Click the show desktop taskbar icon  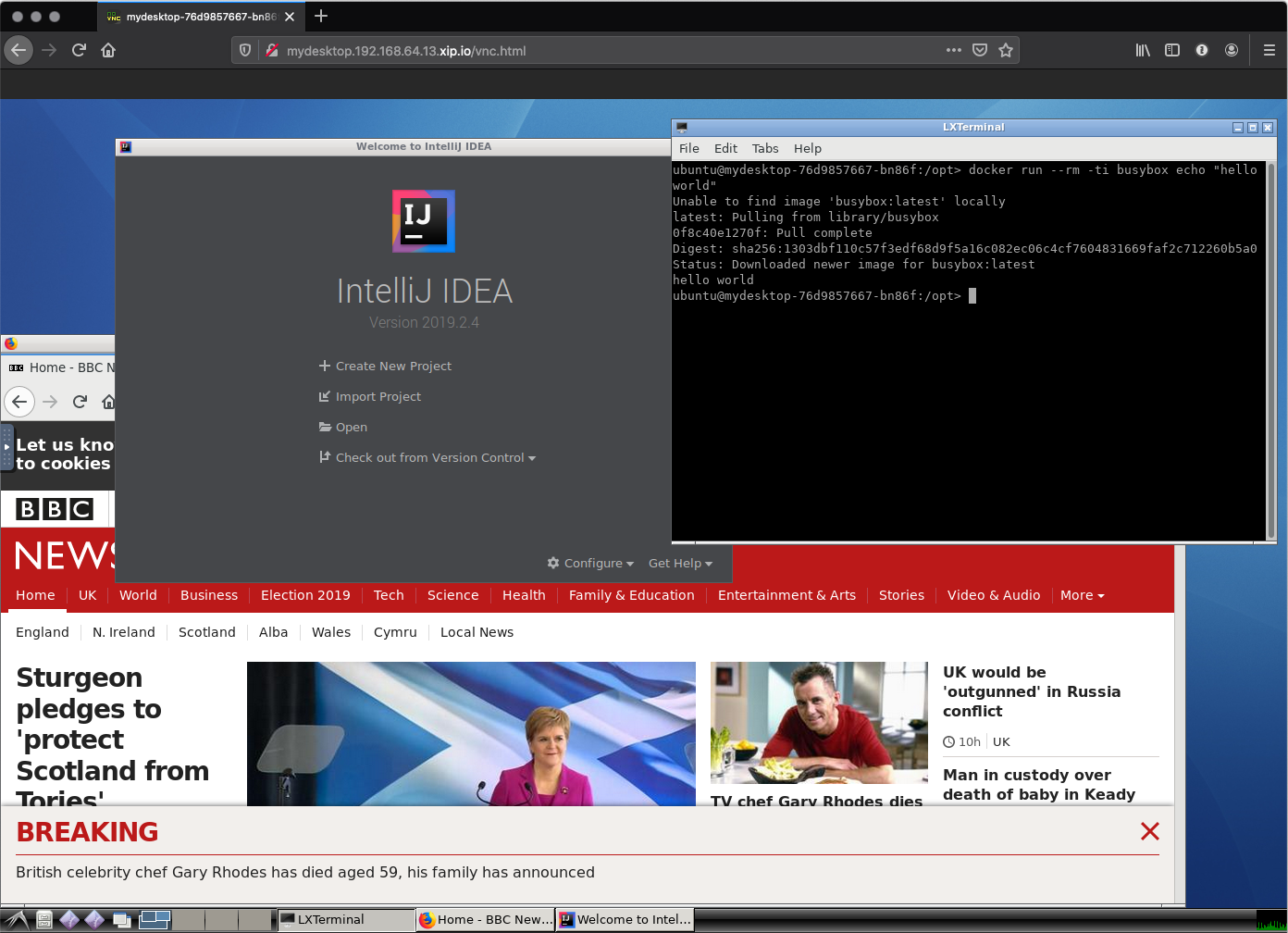[x=121, y=919]
